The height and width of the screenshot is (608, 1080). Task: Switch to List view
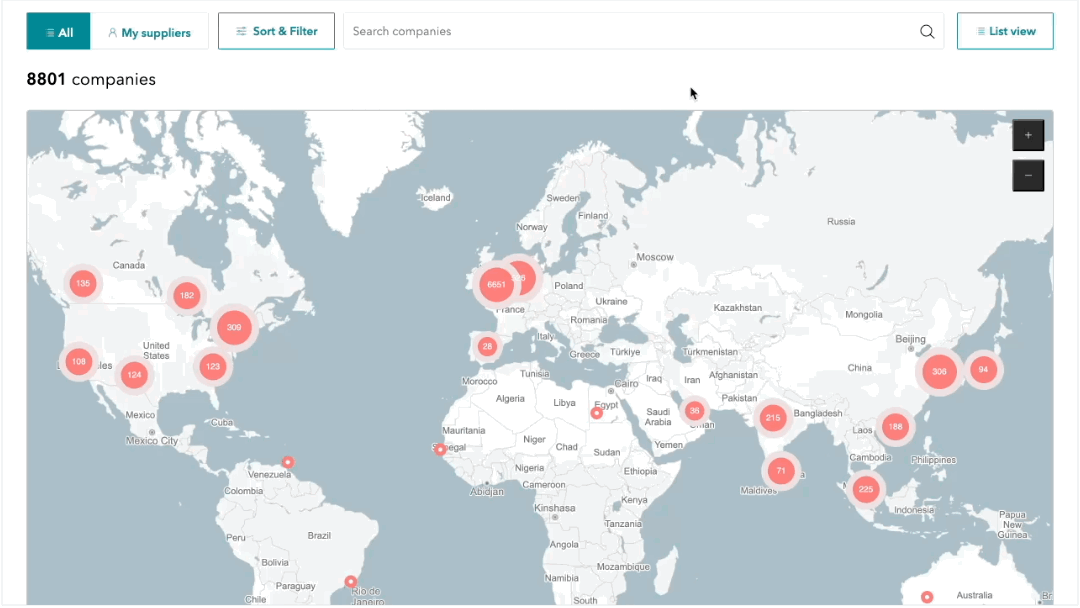[1005, 31]
